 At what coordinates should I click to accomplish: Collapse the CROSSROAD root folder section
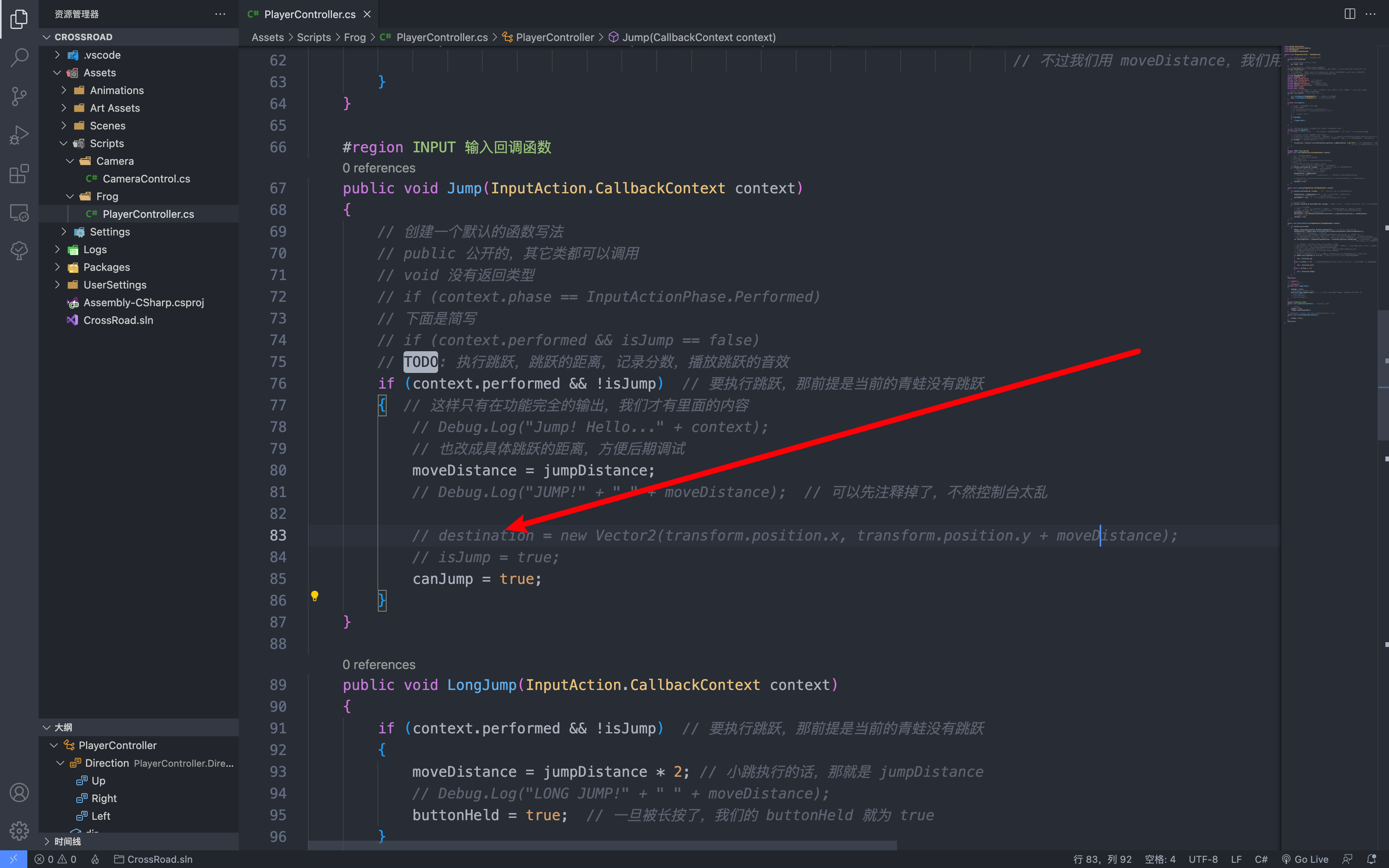pyautogui.click(x=138, y=37)
